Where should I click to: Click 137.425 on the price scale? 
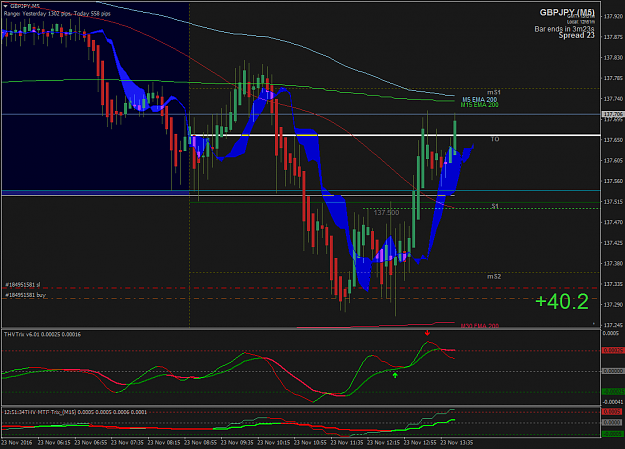[613, 243]
